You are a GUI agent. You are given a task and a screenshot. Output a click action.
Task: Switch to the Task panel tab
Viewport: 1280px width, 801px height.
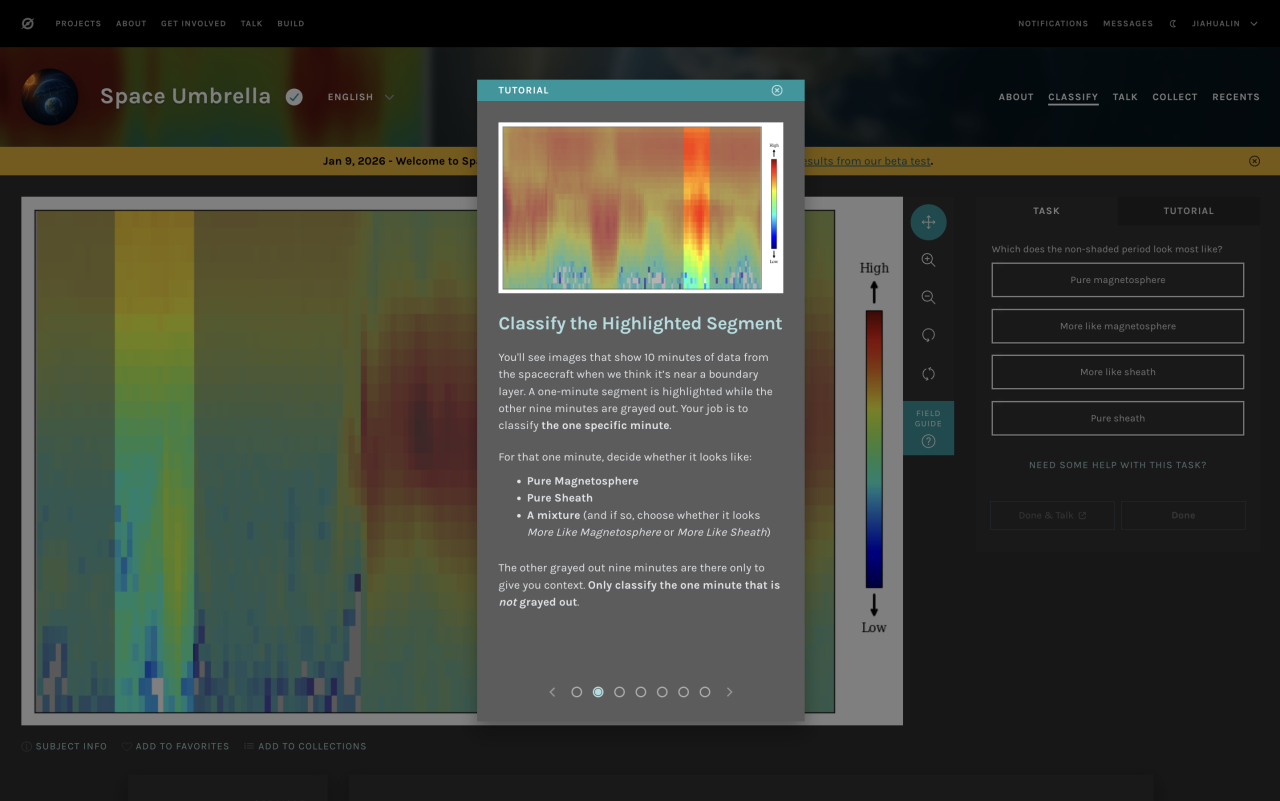point(1047,211)
